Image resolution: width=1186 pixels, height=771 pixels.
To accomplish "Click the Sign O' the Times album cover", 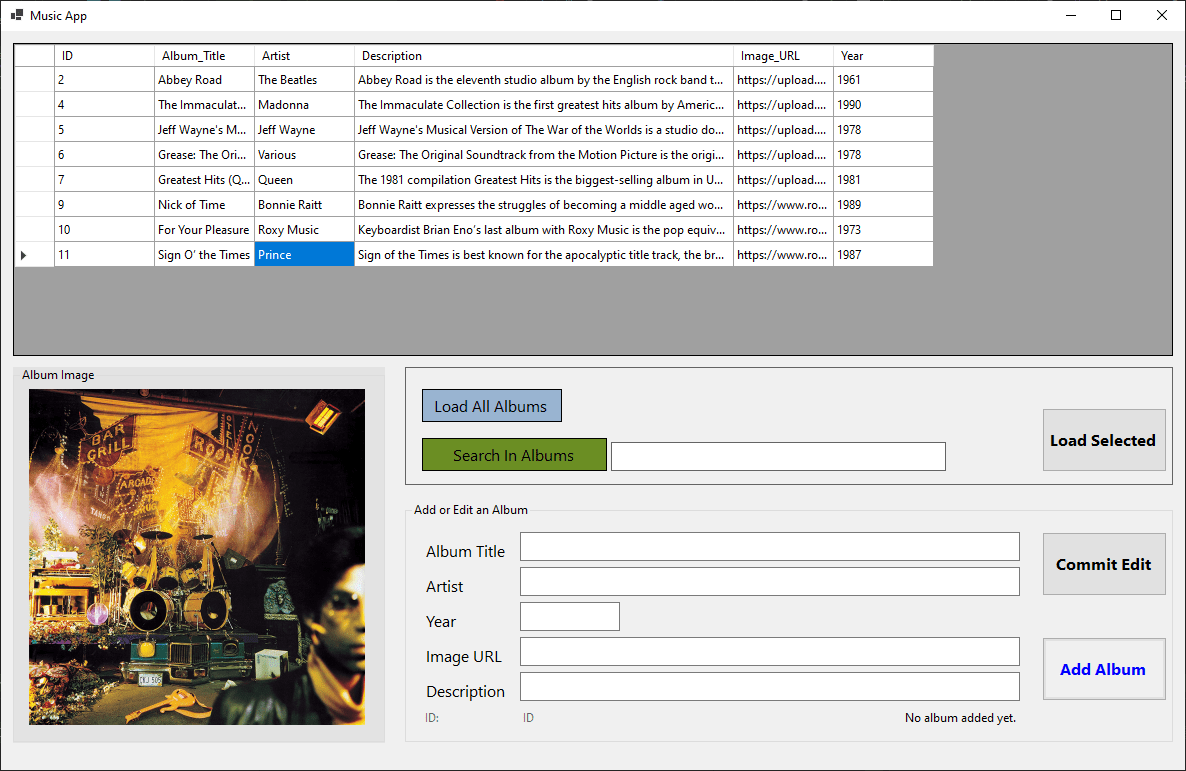I will click(197, 557).
